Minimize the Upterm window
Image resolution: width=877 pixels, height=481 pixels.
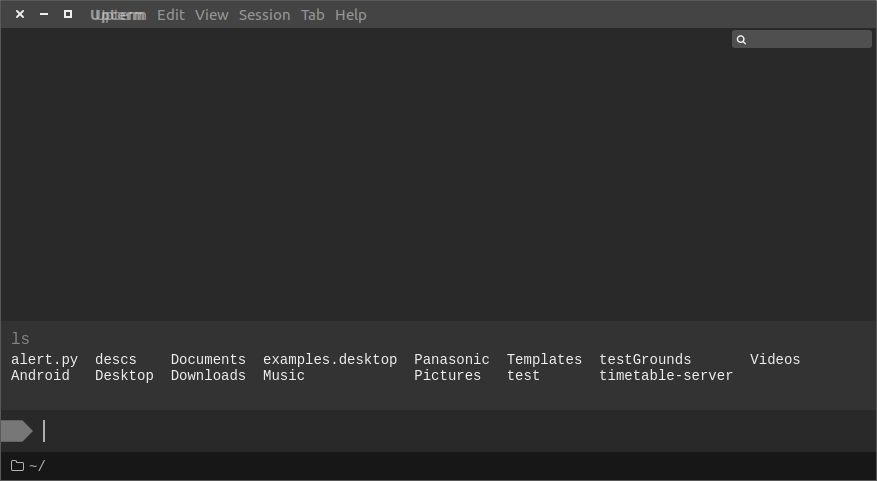point(44,14)
